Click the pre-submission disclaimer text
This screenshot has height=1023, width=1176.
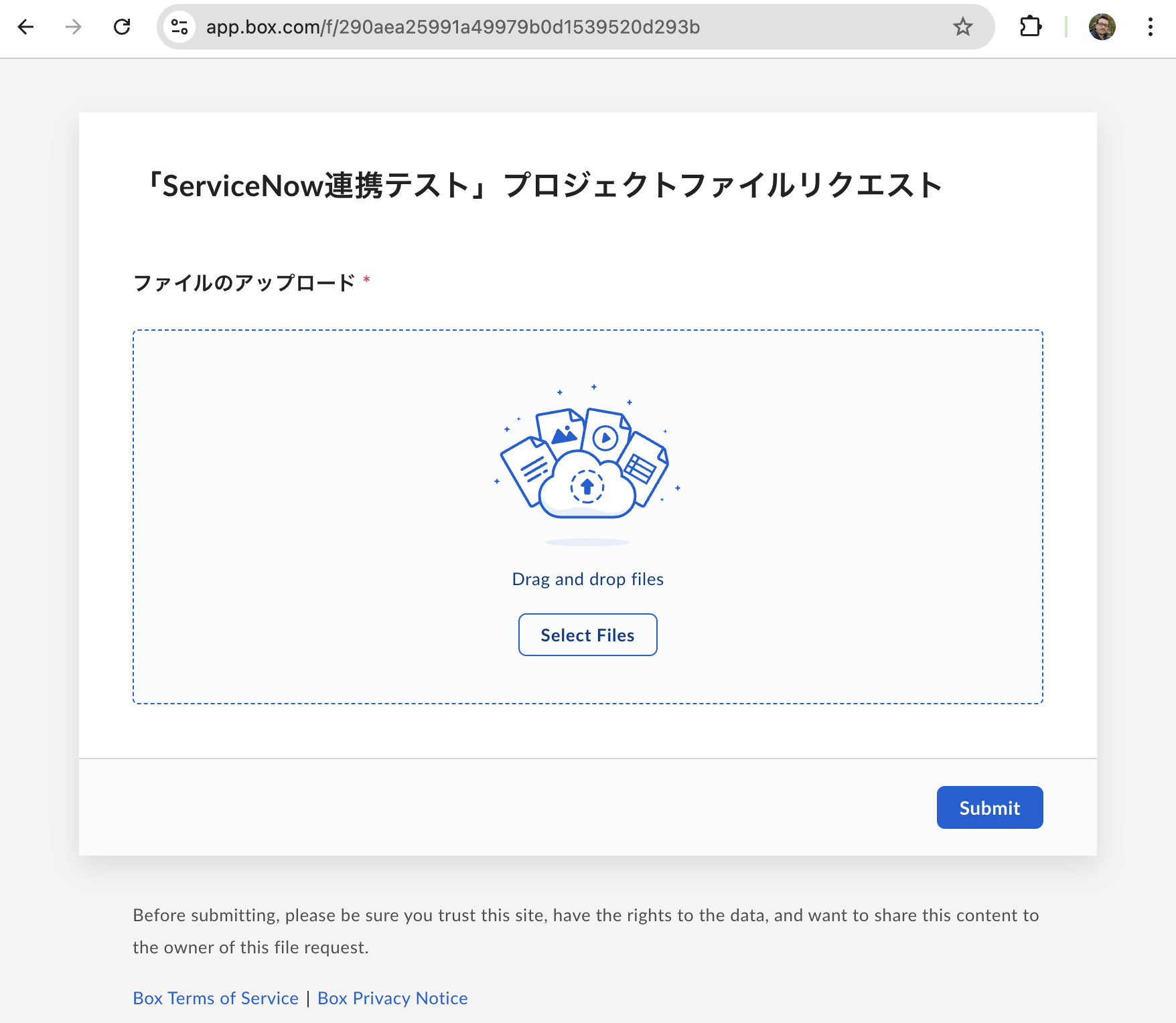pyautogui.click(x=585, y=931)
